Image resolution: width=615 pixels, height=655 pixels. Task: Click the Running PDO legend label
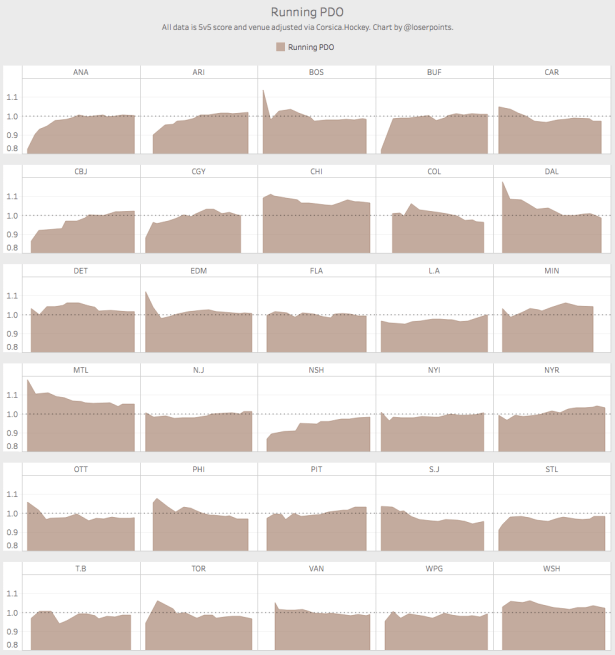(x=313, y=46)
